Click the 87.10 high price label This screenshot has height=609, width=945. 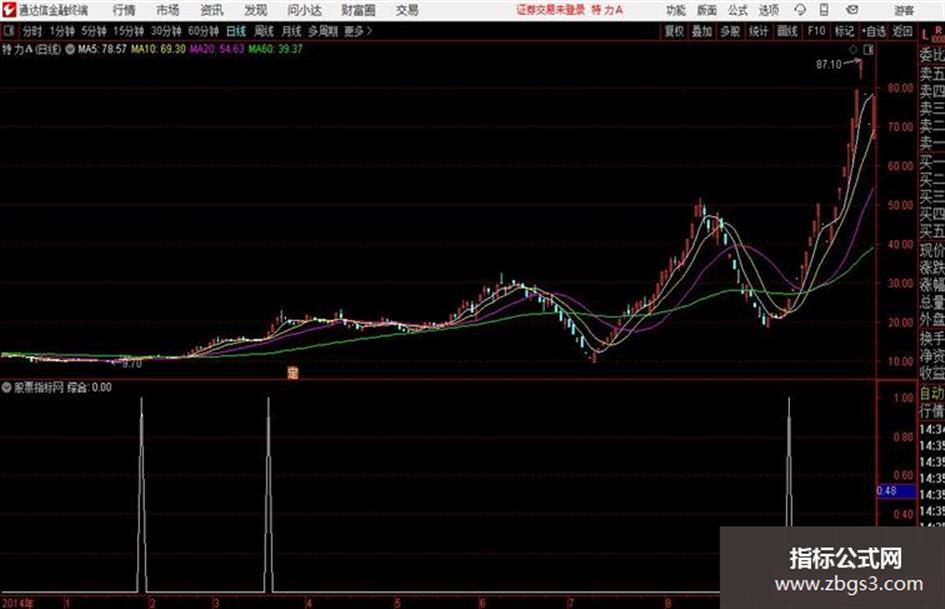[829, 65]
